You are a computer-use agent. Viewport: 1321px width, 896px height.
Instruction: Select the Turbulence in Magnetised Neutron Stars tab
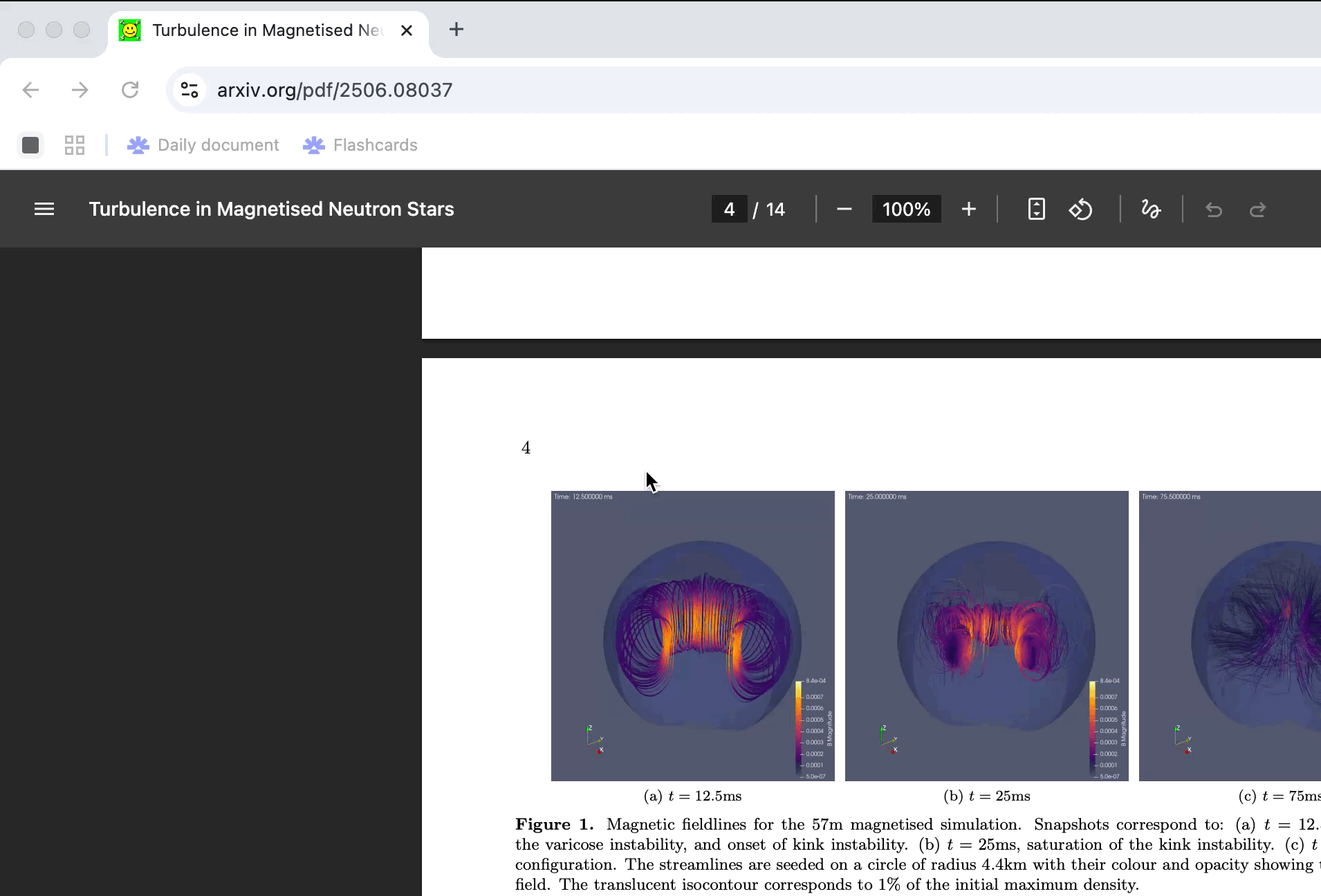pos(263,30)
